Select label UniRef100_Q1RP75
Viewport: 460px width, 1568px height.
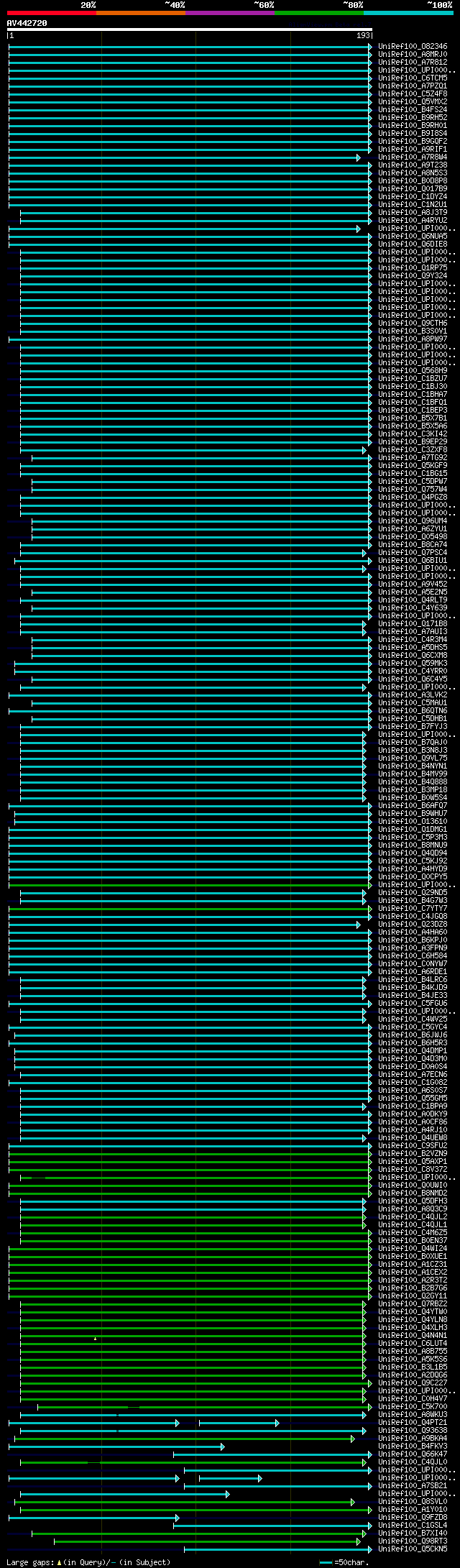coord(413,267)
